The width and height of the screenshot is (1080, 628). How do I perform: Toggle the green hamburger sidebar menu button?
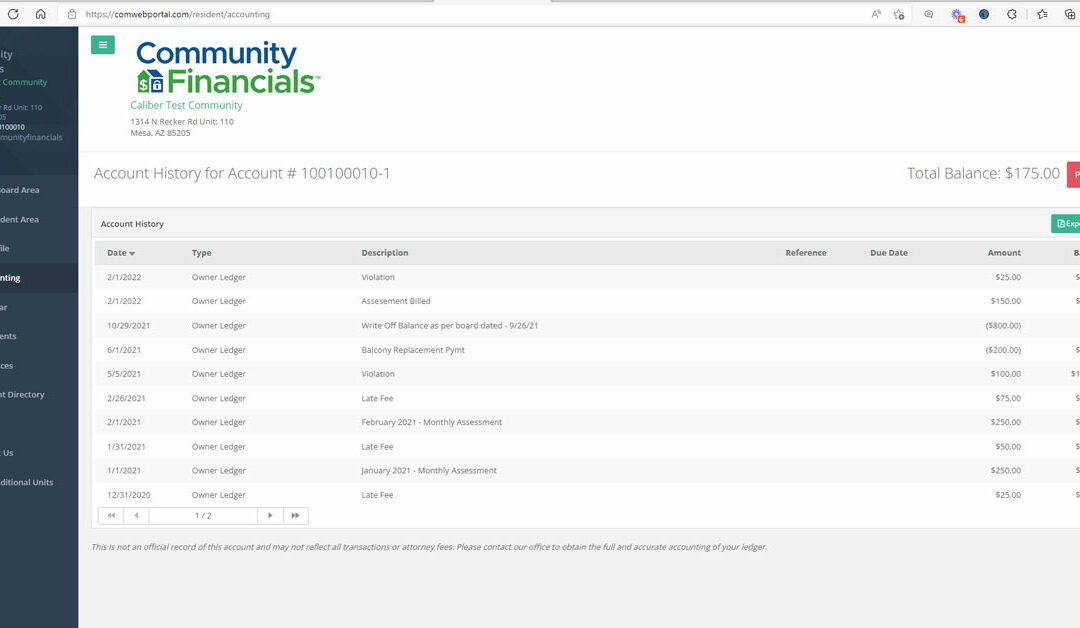(x=102, y=45)
